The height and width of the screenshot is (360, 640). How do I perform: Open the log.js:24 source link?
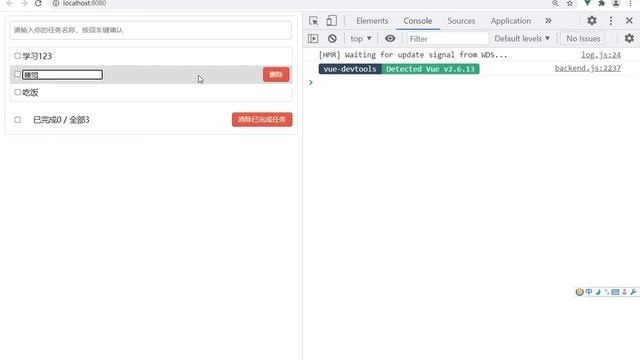pos(601,55)
